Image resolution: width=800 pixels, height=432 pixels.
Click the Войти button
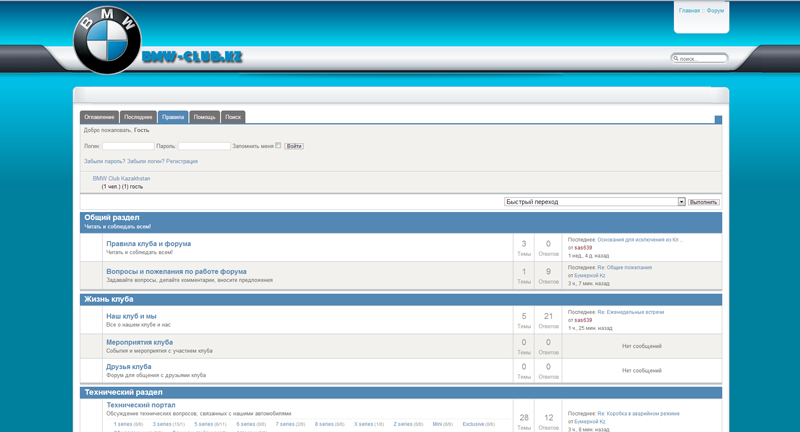(x=294, y=146)
